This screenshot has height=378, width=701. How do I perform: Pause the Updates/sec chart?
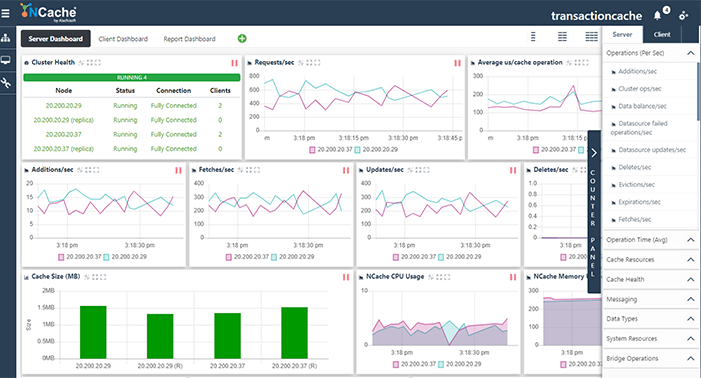point(513,170)
